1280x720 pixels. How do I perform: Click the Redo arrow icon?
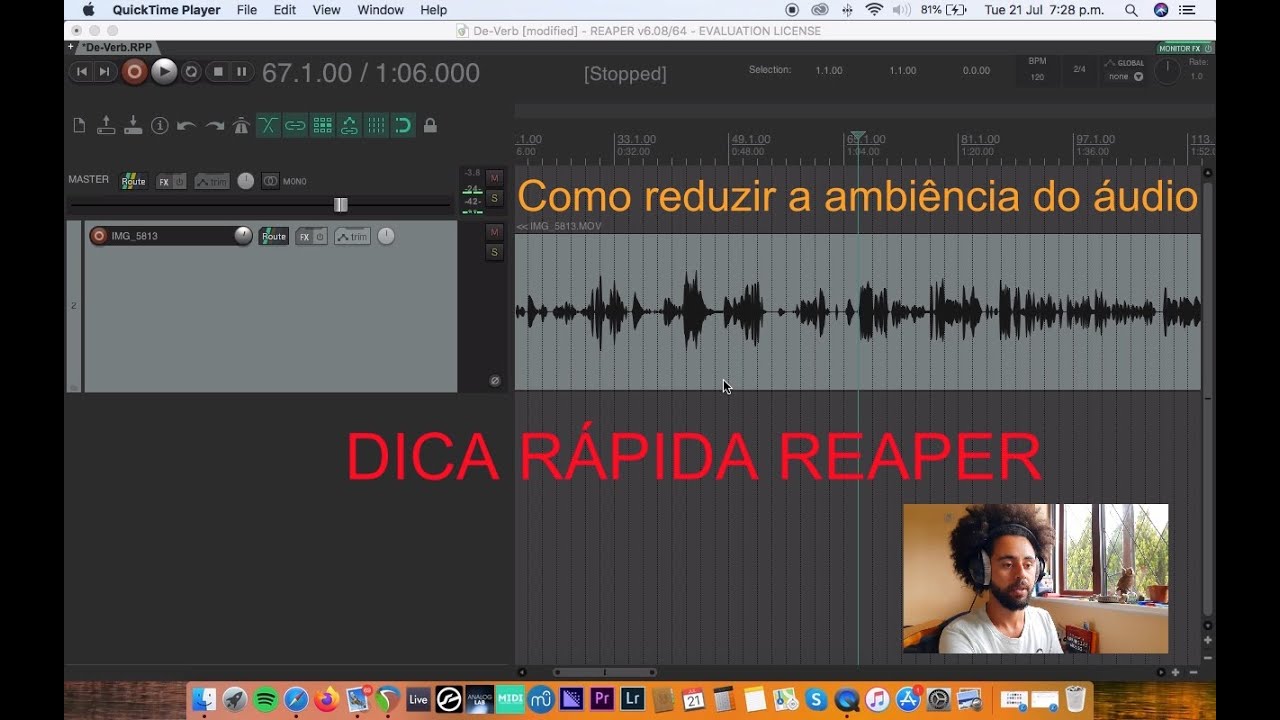[214, 125]
